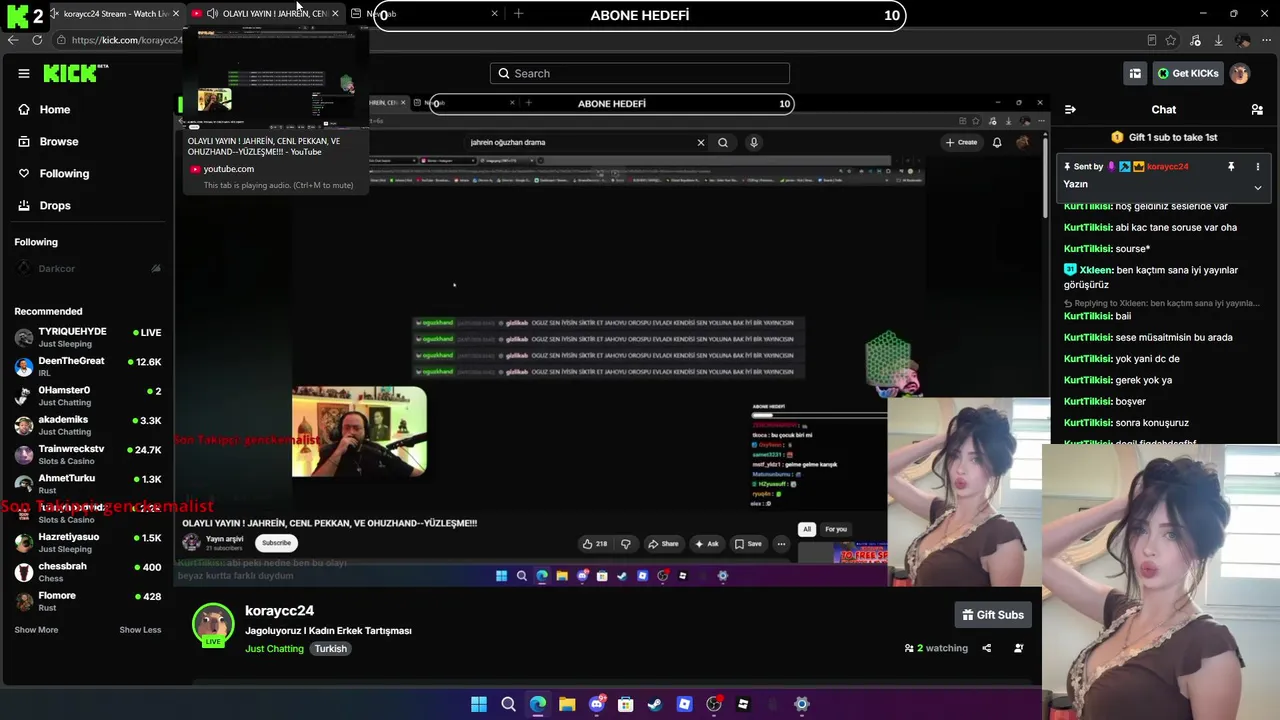
Task: Click the Subscribe button in streamed YouTube
Action: tap(276, 543)
